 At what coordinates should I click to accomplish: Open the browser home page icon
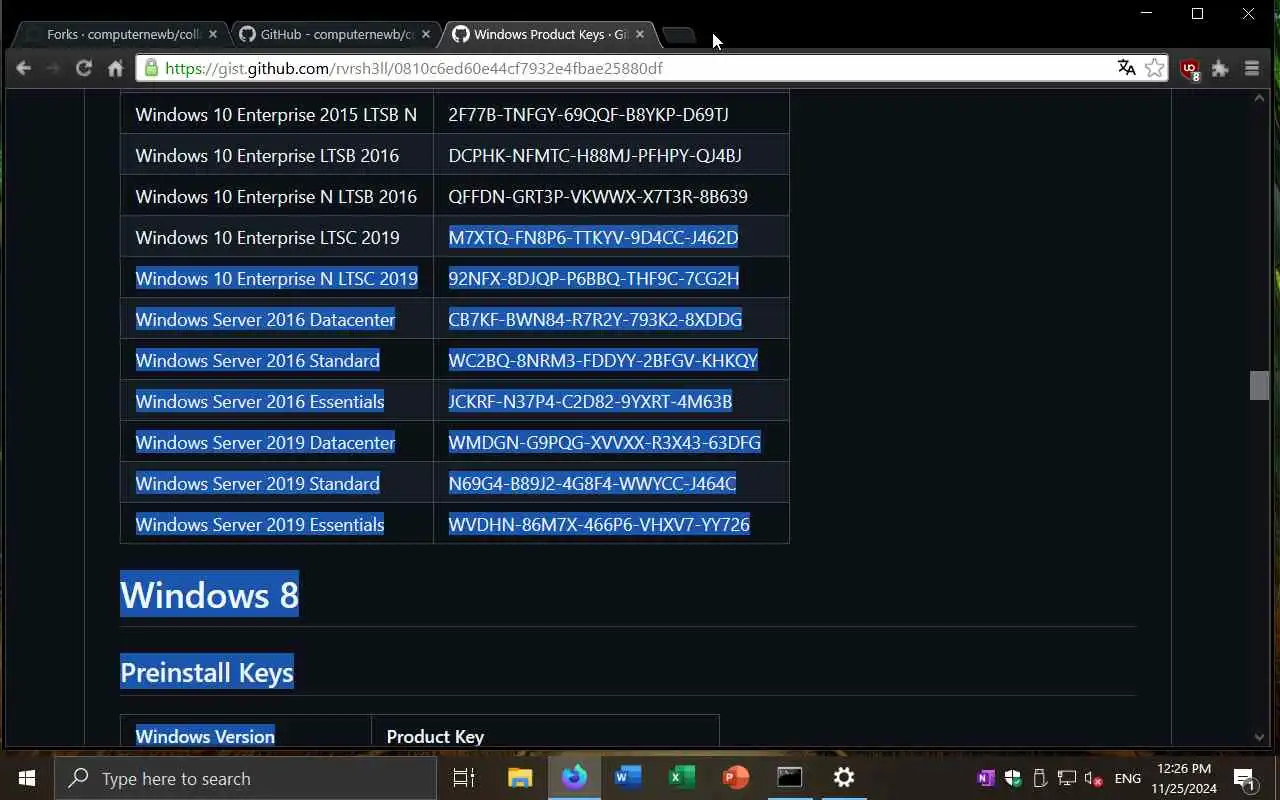coord(115,68)
